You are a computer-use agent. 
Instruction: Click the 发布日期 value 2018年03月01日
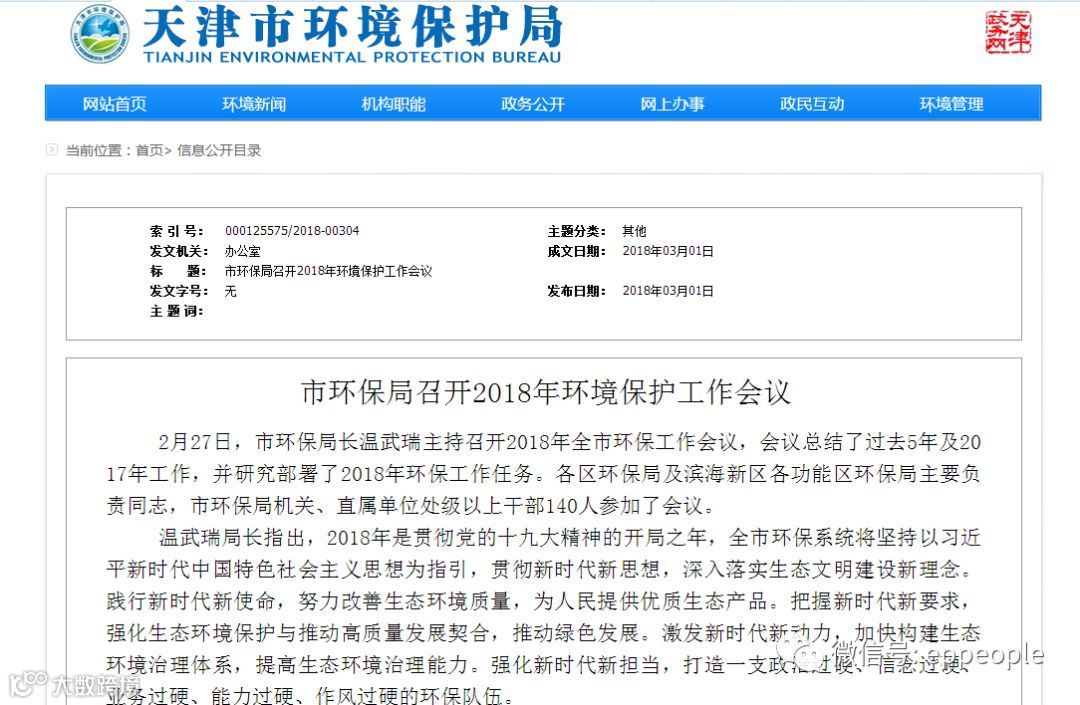(668, 291)
